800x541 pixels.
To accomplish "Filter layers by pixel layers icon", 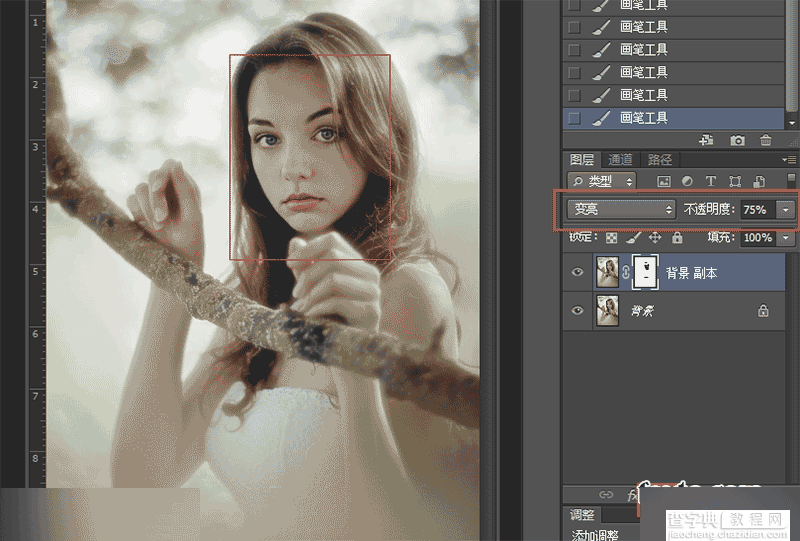I will pyautogui.click(x=664, y=181).
